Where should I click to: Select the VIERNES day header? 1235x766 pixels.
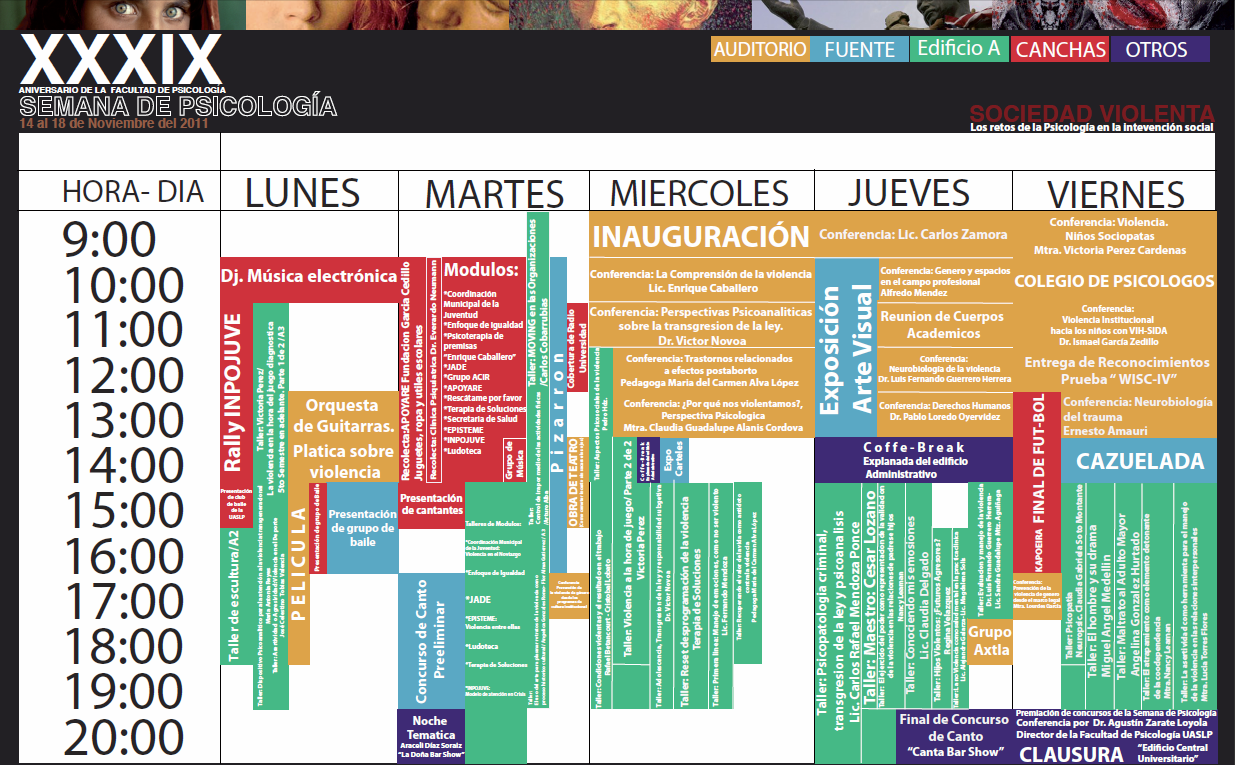pos(1117,193)
